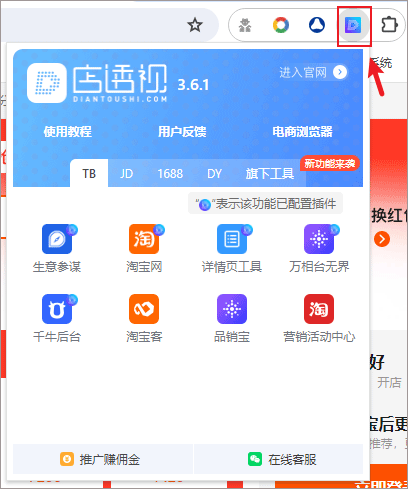Switch to the 1688 tab
The width and height of the screenshot is (408, 489).
[170, 174]
